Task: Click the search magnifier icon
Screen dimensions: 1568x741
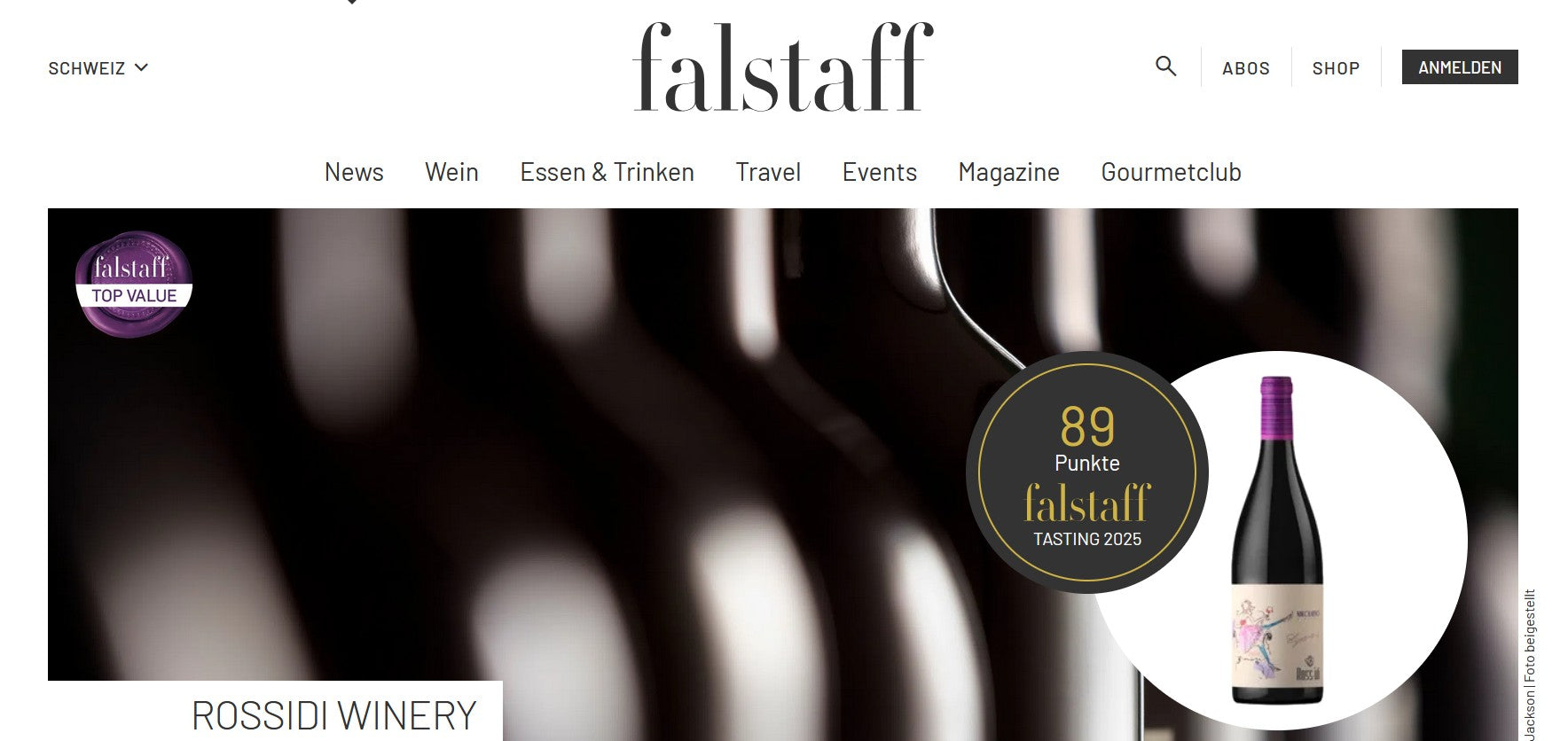Action: tap(1165, 66)
